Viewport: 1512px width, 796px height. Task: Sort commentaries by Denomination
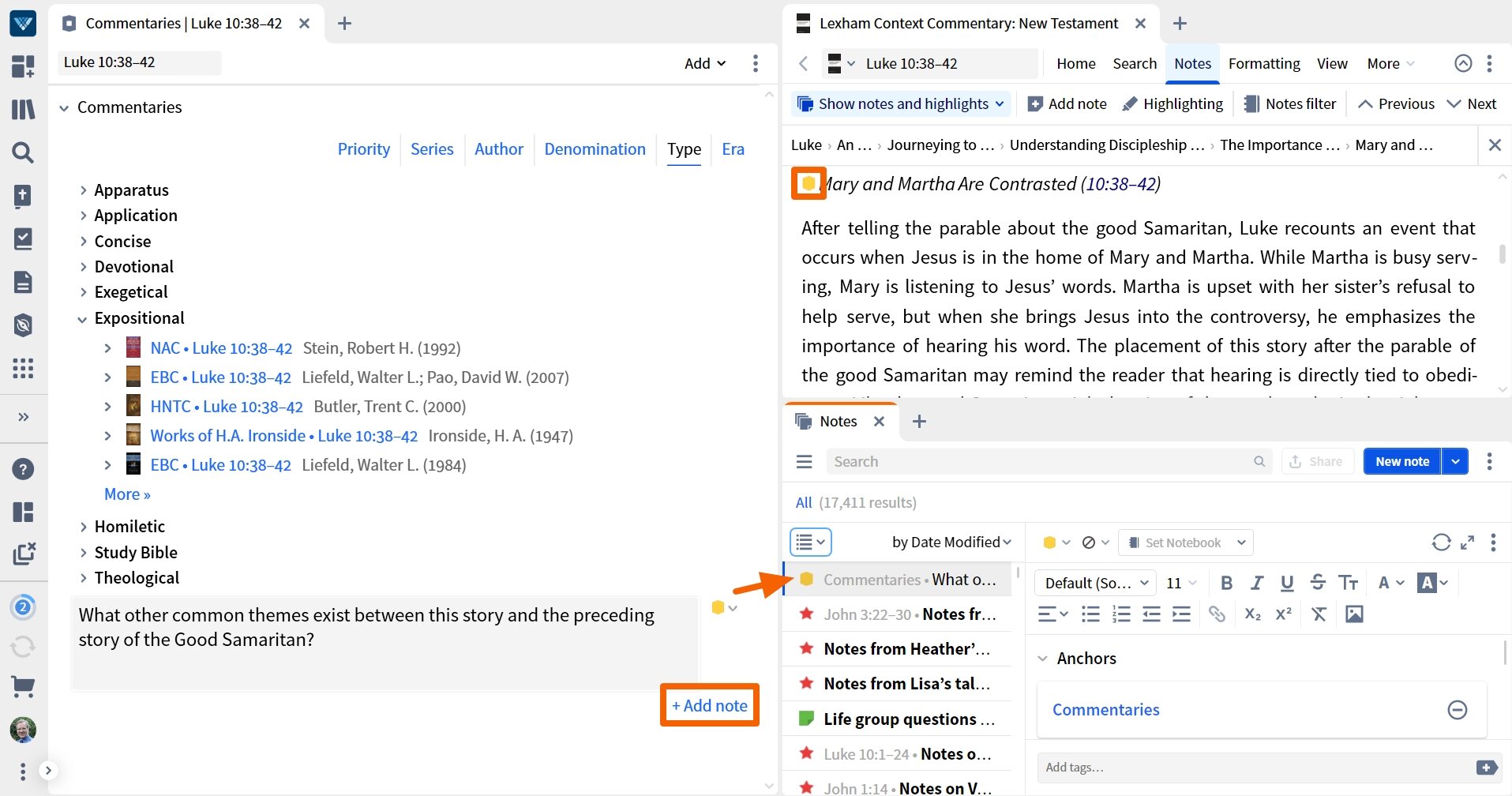pos(595,149)
